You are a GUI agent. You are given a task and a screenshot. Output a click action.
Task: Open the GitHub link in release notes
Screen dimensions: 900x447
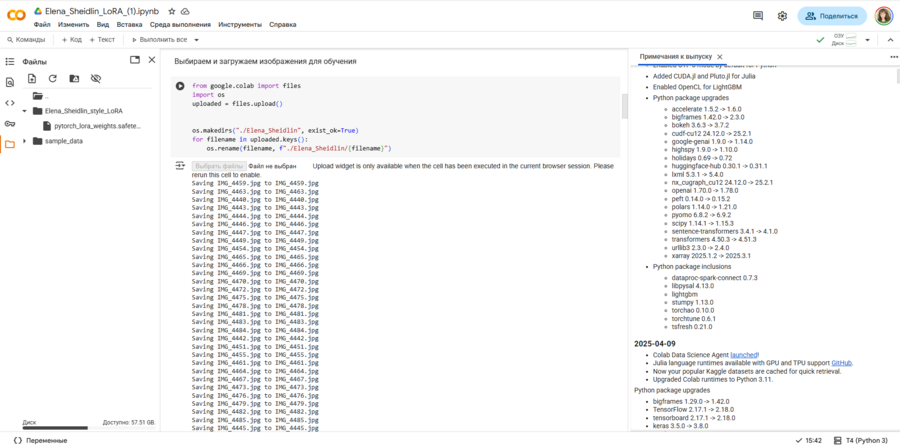(841, 363)
